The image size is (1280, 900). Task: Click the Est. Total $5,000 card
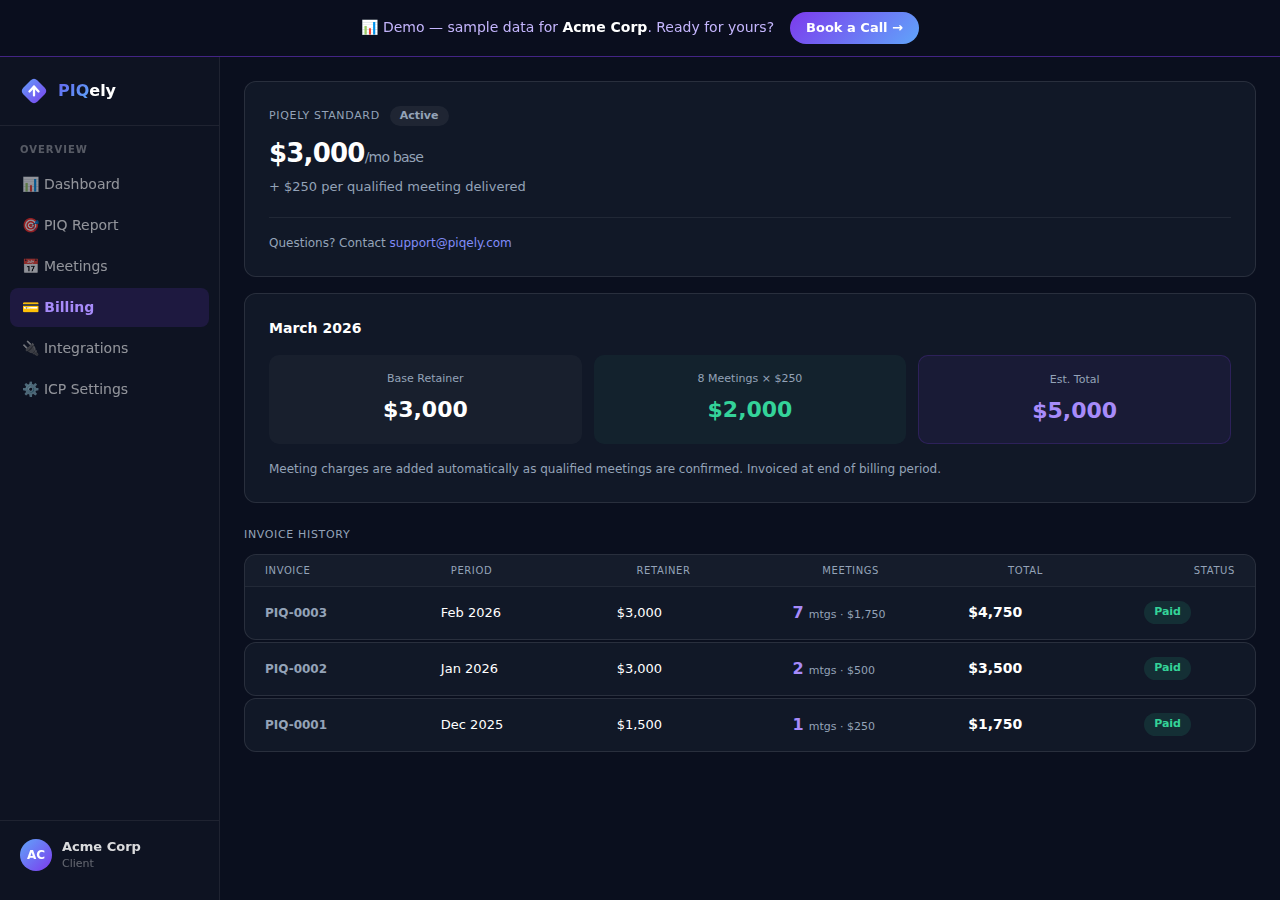[1074, 399]
